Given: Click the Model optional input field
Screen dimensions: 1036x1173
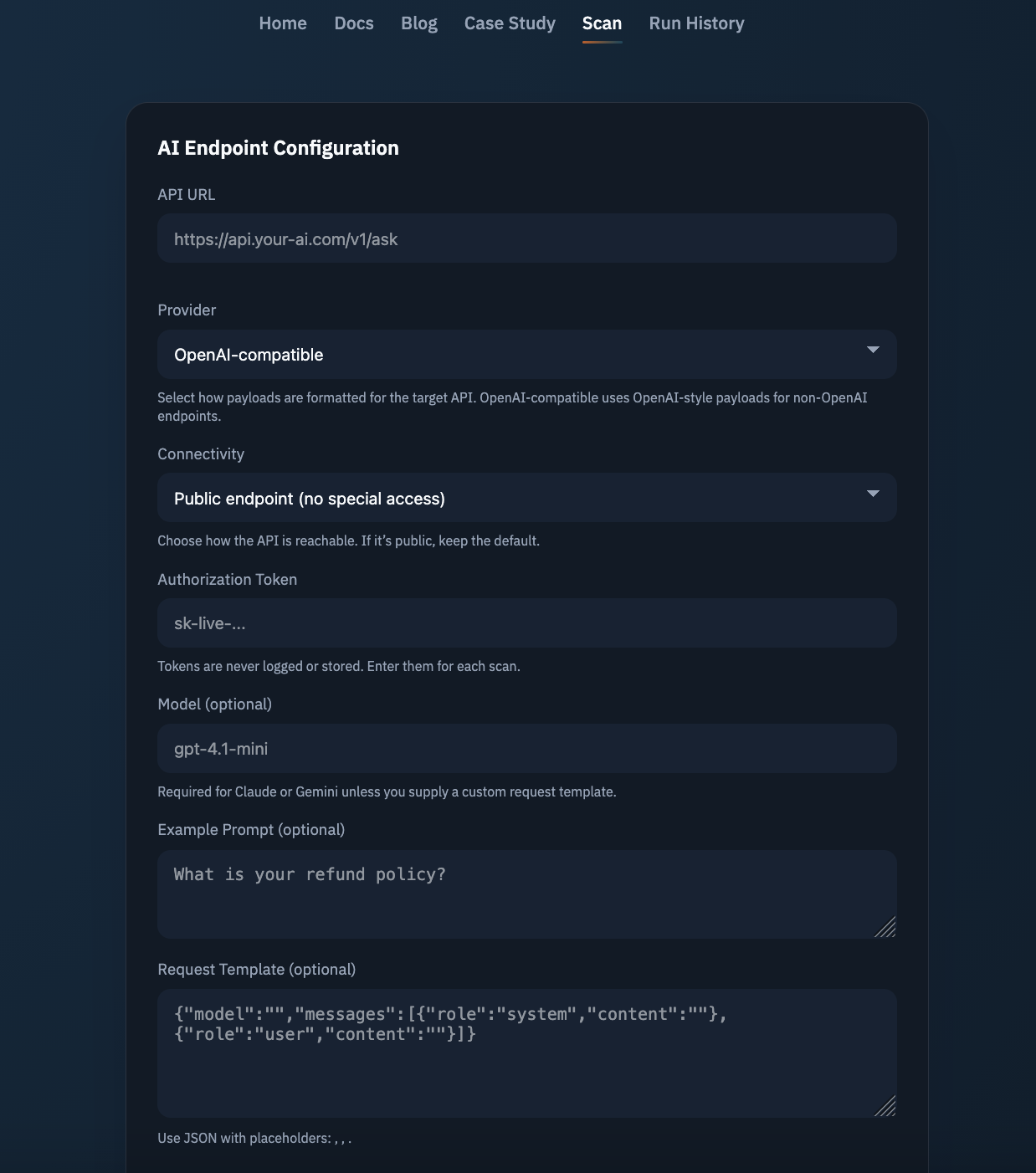Looking at the screenshot, I should [x=526, y=749].
